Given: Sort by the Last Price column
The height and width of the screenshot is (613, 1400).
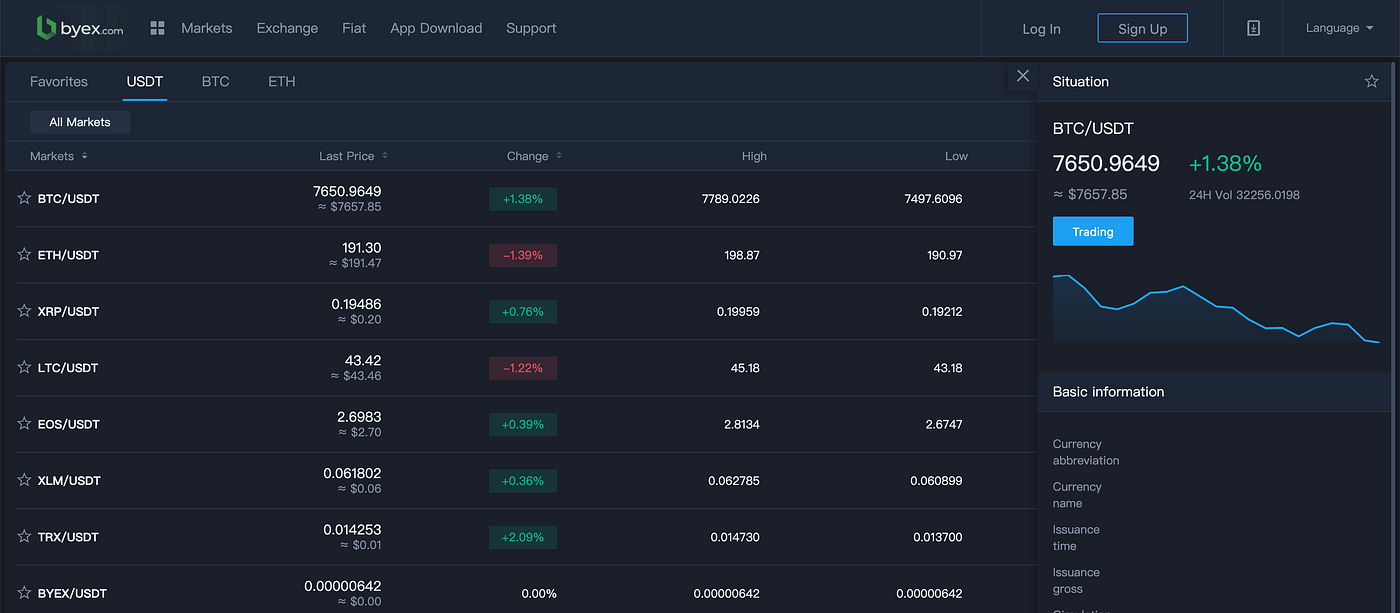Looking at the screenshot, I should [x=353, y=156].
